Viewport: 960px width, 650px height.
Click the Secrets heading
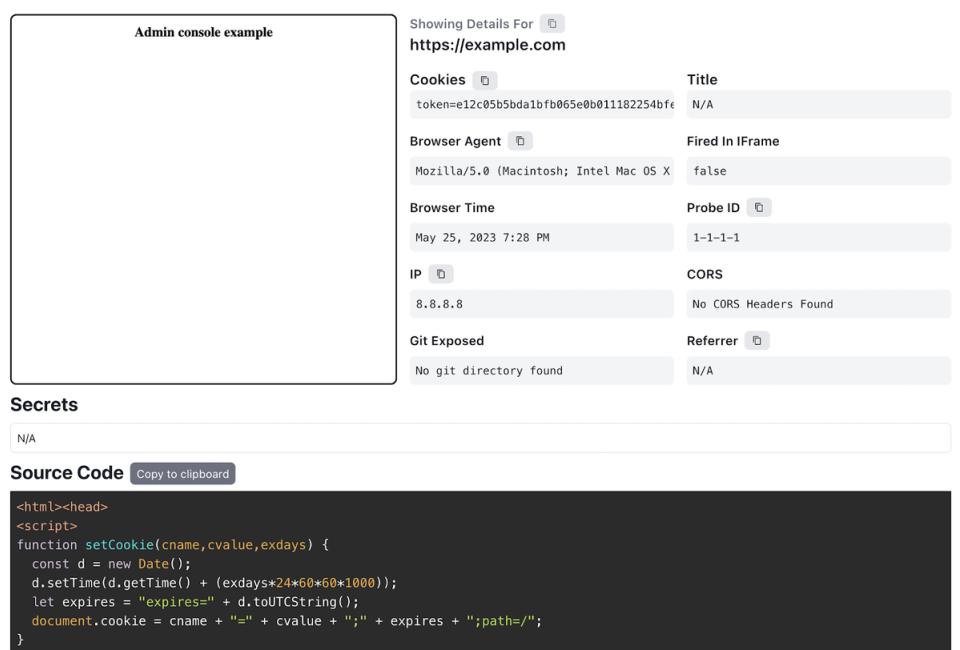coord(44,405)
